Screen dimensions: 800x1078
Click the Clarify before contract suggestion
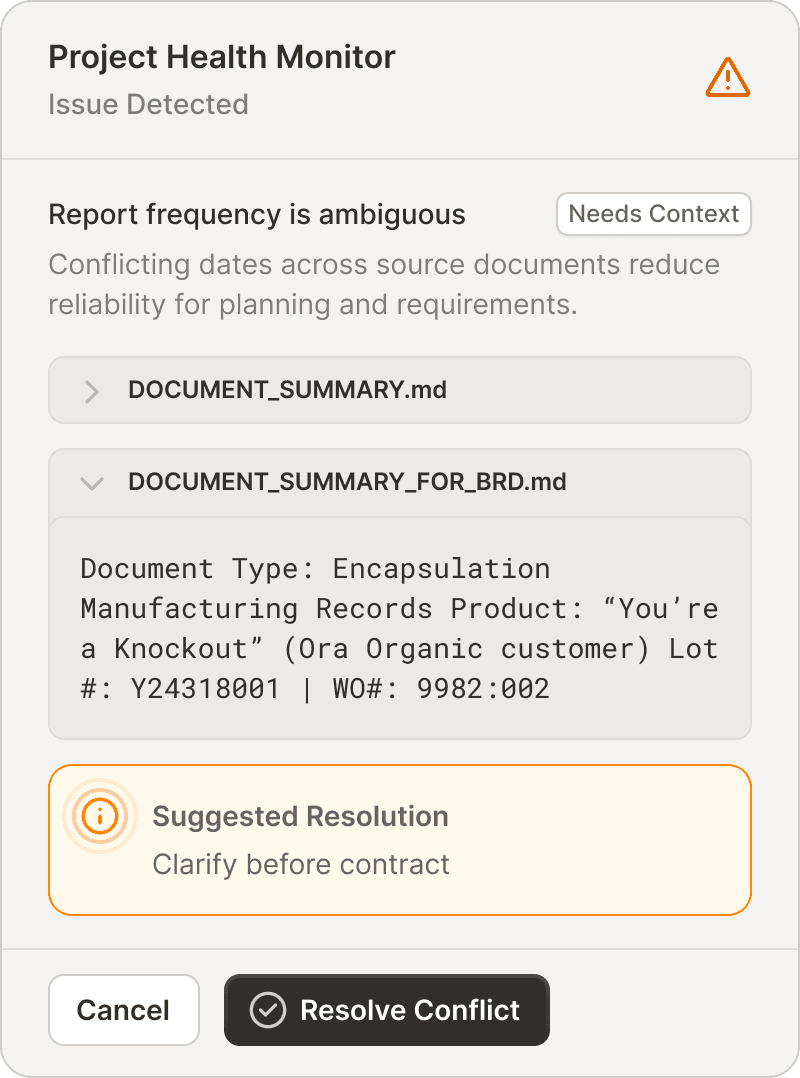tap(301, 864)
